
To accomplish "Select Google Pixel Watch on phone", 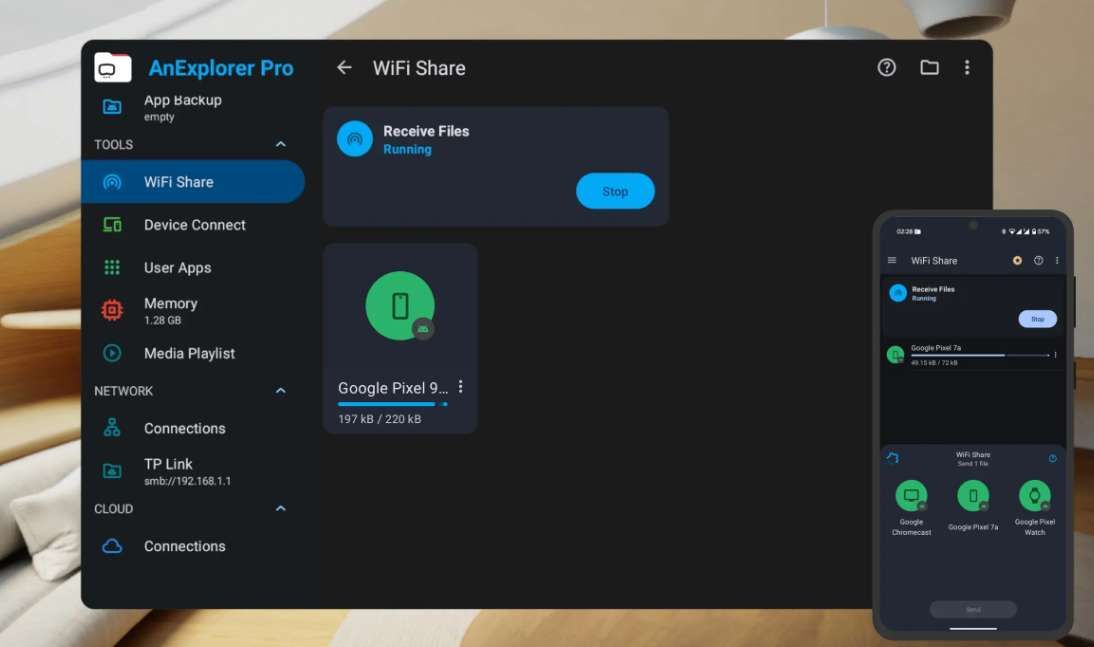I will click(1034, 496).
